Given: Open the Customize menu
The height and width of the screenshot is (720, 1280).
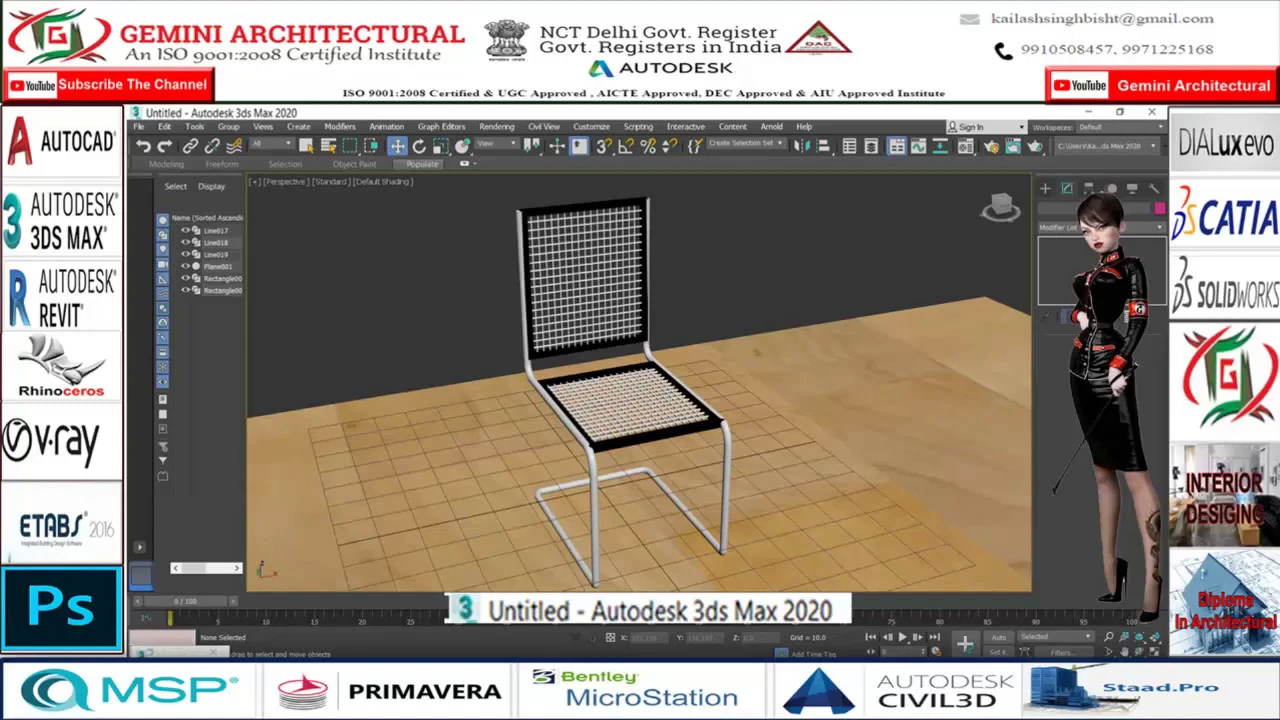Looking at the screenshot, I should [591, 127].
